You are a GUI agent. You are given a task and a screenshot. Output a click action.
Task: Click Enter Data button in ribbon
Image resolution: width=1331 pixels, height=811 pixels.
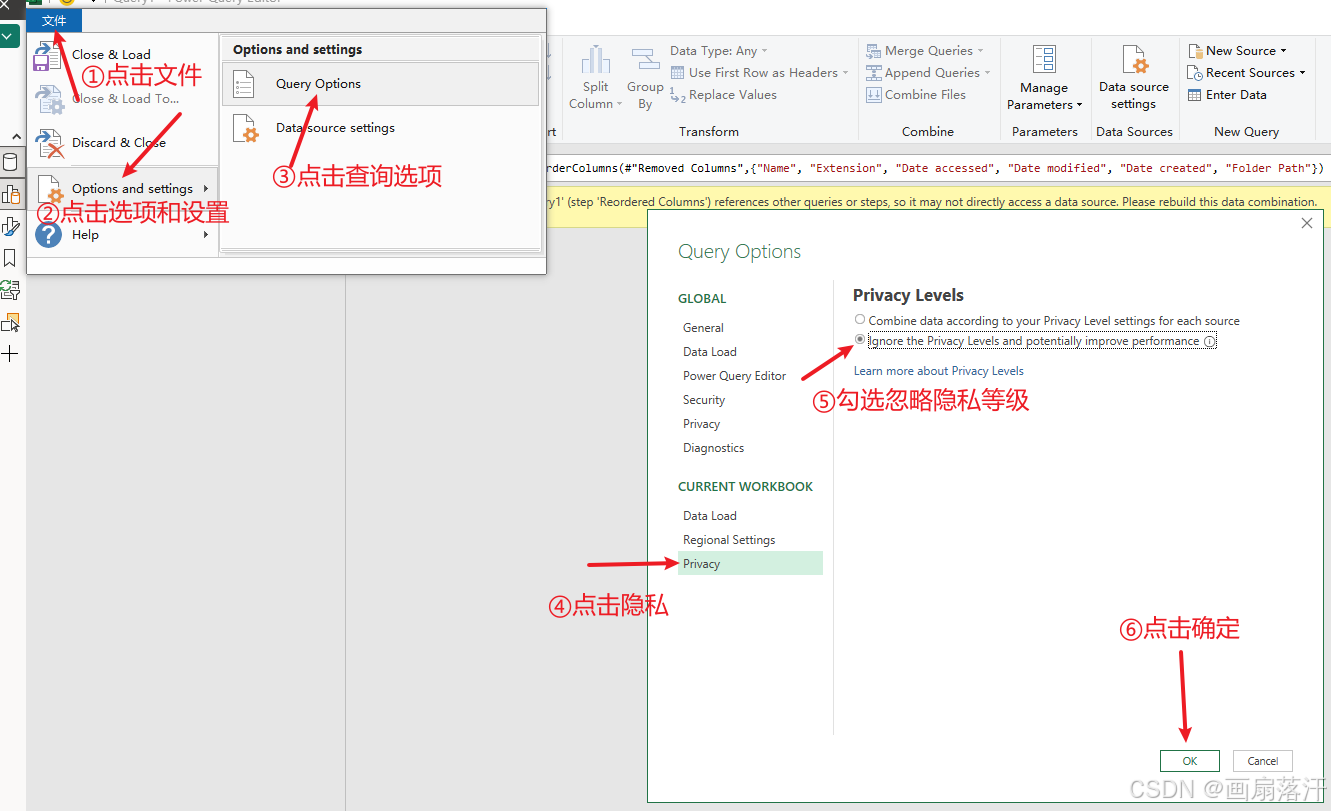click(1228, 95)
